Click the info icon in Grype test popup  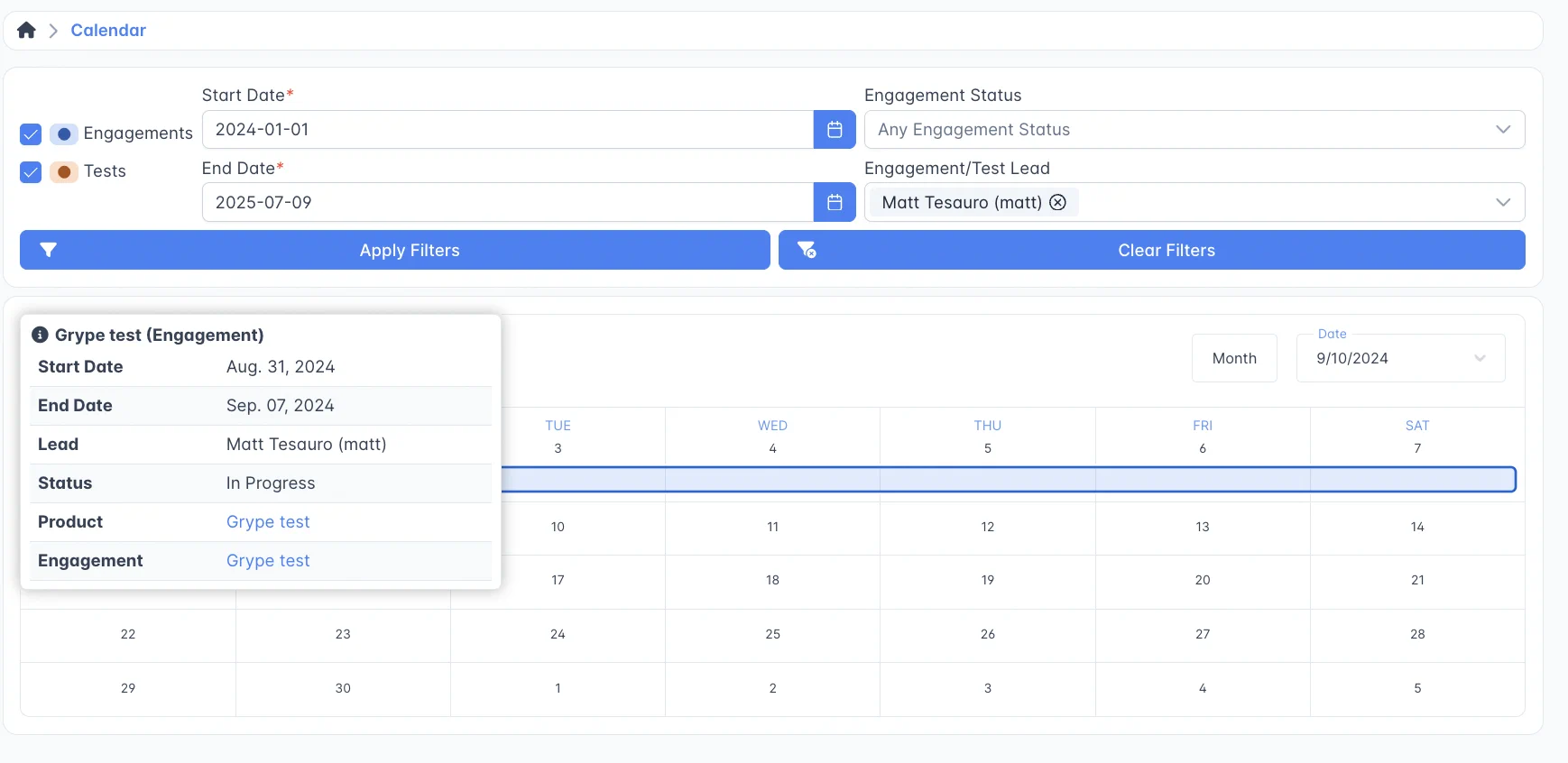point(40,335)
